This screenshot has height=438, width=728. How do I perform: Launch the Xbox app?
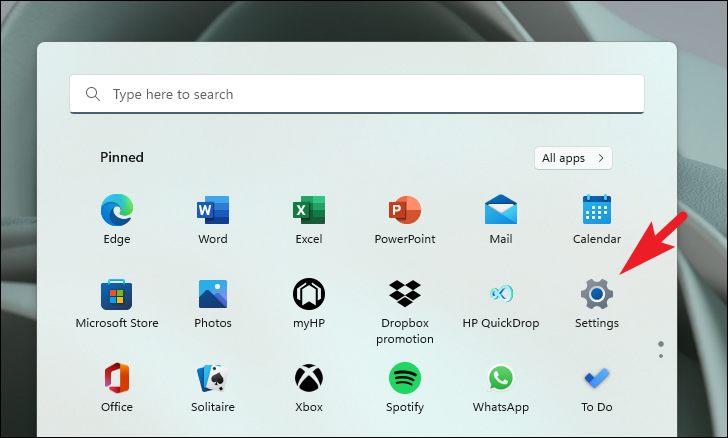coord(309,387)
